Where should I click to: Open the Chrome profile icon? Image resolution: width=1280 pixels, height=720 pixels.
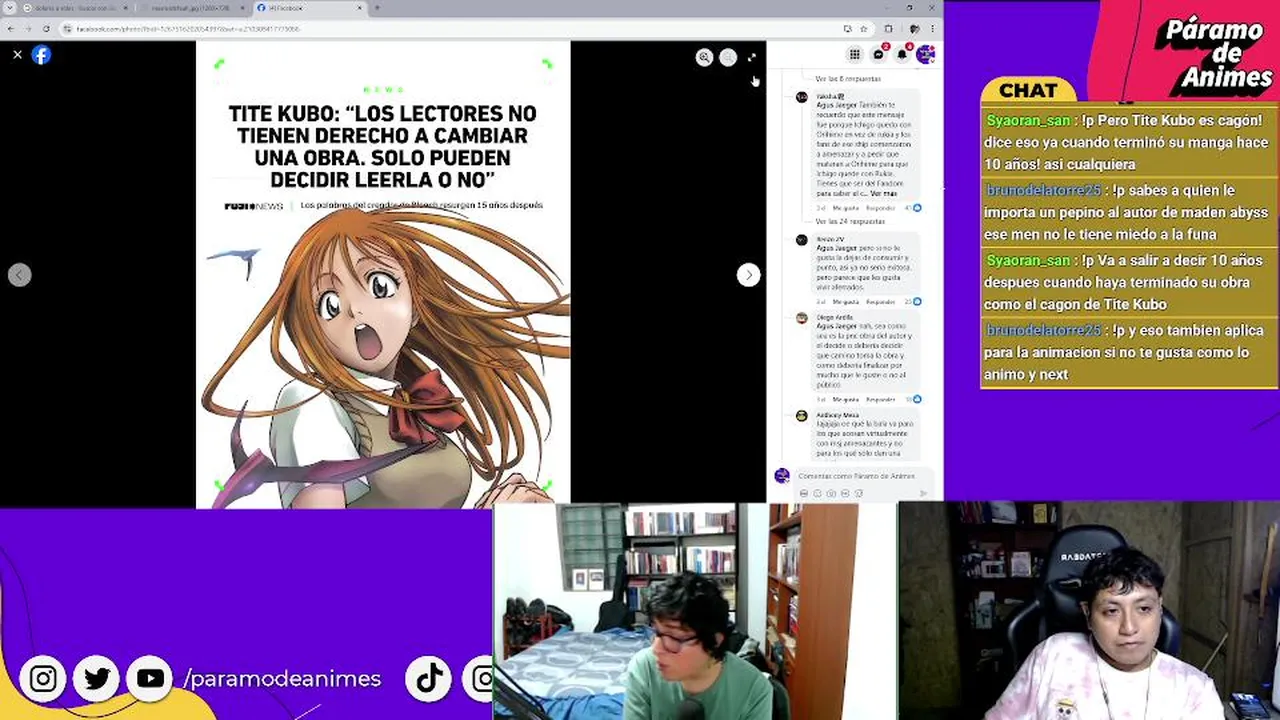[913, 29]
